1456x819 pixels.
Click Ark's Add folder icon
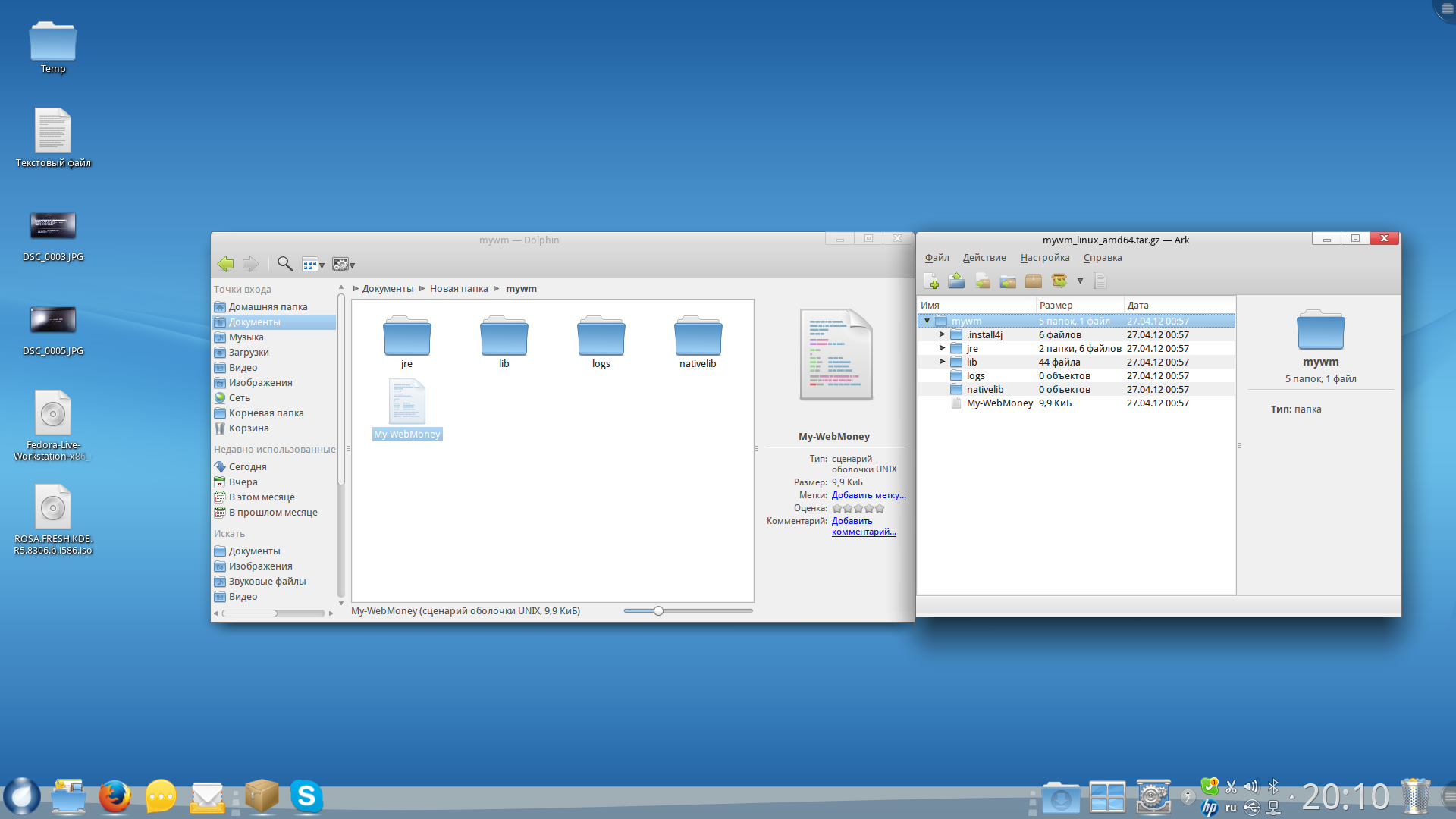point(1008,281)
